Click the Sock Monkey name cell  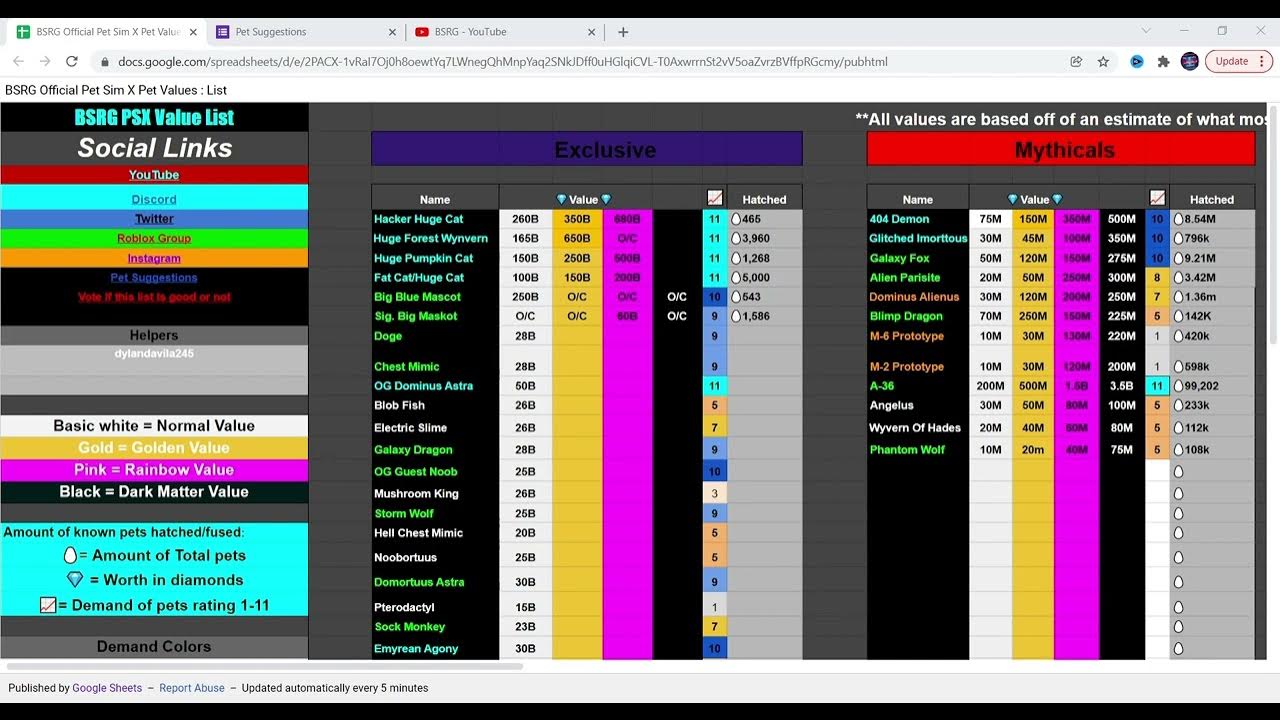pyautogui.click(x=435, y=627)
